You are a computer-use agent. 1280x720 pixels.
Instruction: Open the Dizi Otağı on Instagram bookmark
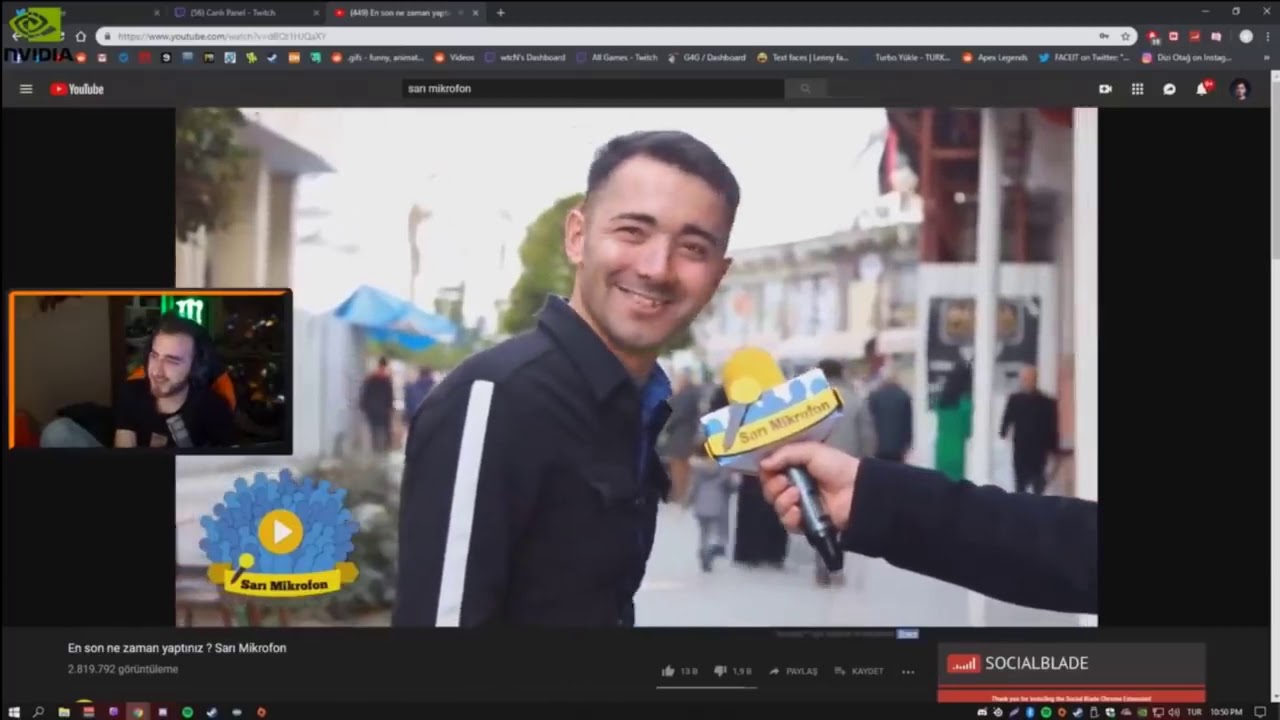[x=1187, y=57]
